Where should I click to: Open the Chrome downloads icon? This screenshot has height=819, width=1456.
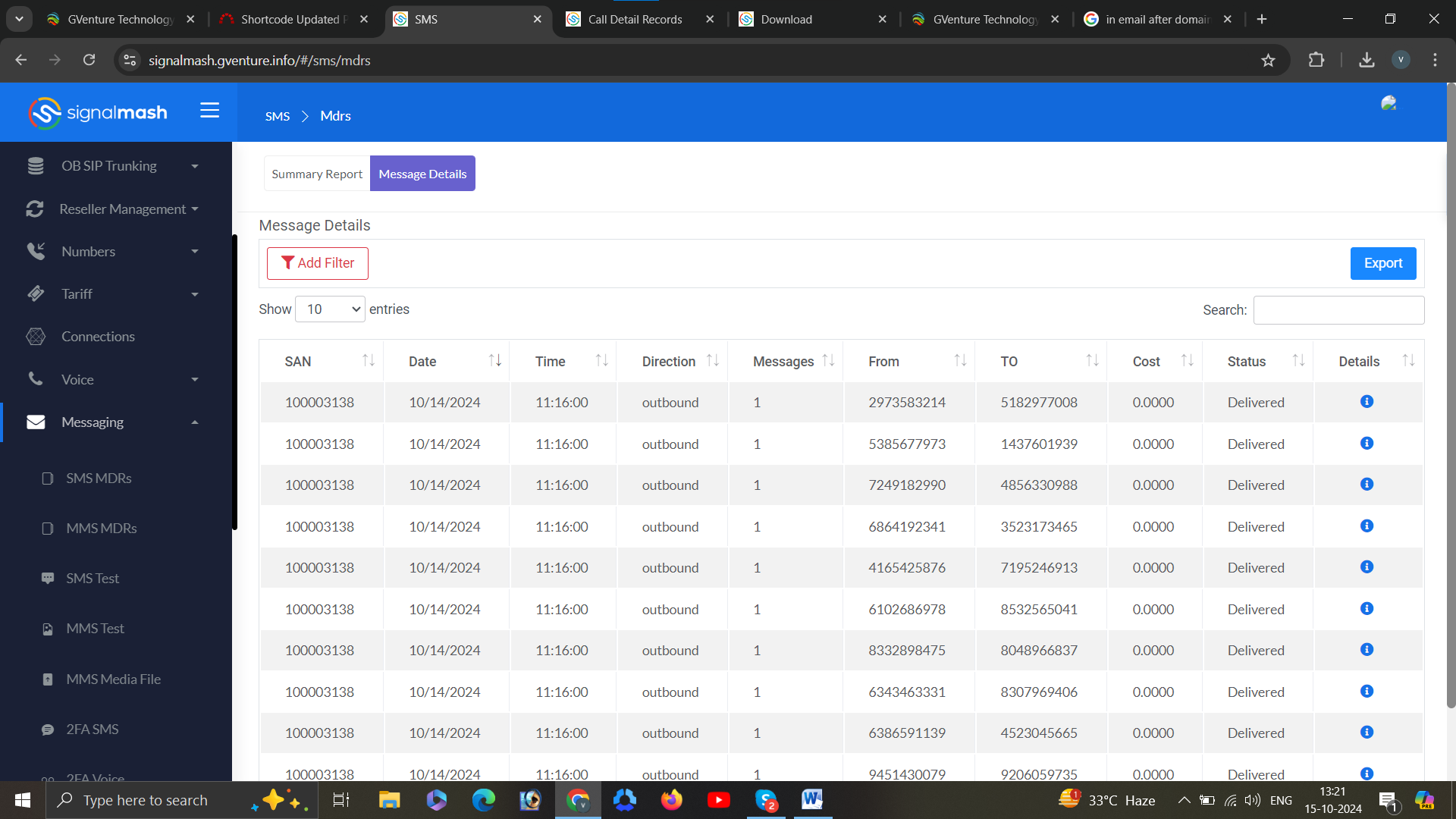1367,61
